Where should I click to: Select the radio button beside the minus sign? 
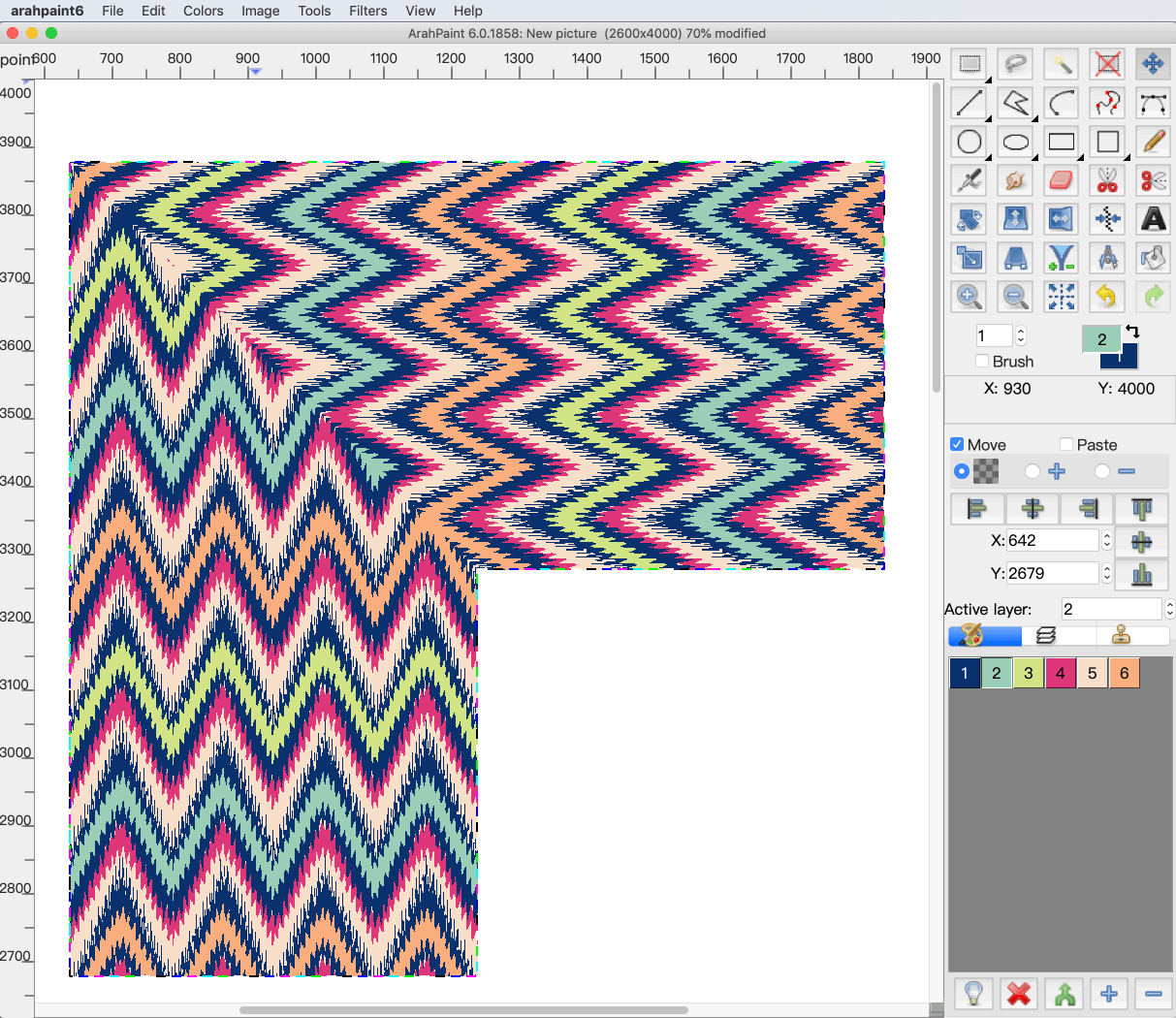click(1102, 471)
